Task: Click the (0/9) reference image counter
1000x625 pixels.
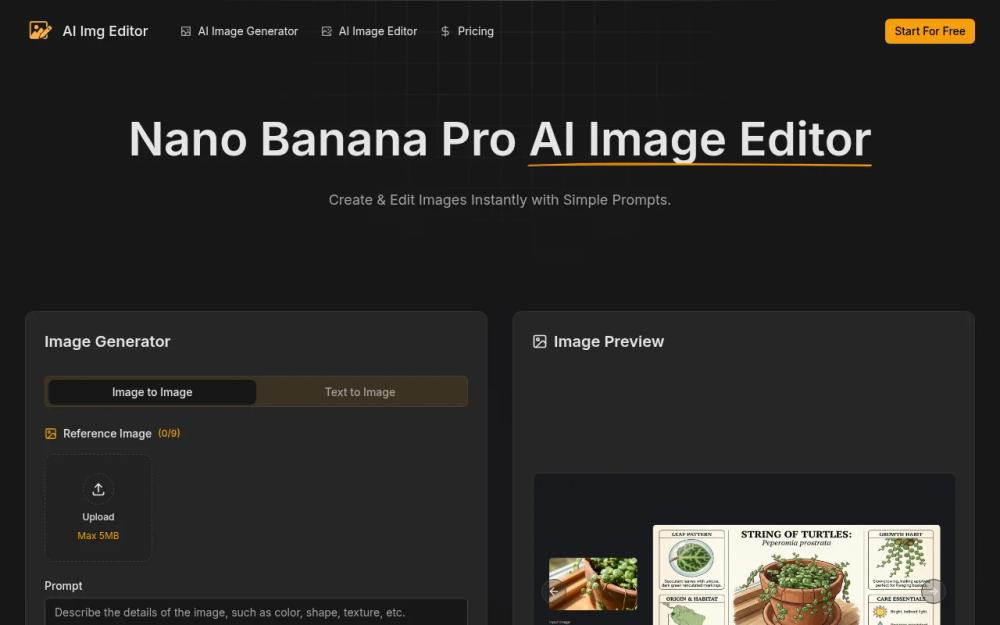Action: [x=168, y=433]
